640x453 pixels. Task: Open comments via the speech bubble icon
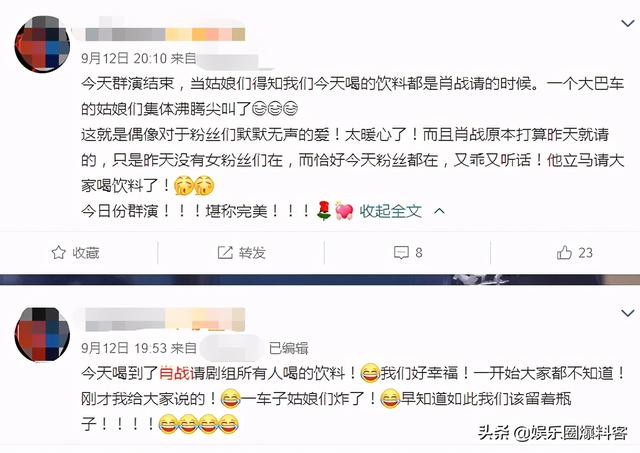[x=401, y=253]
